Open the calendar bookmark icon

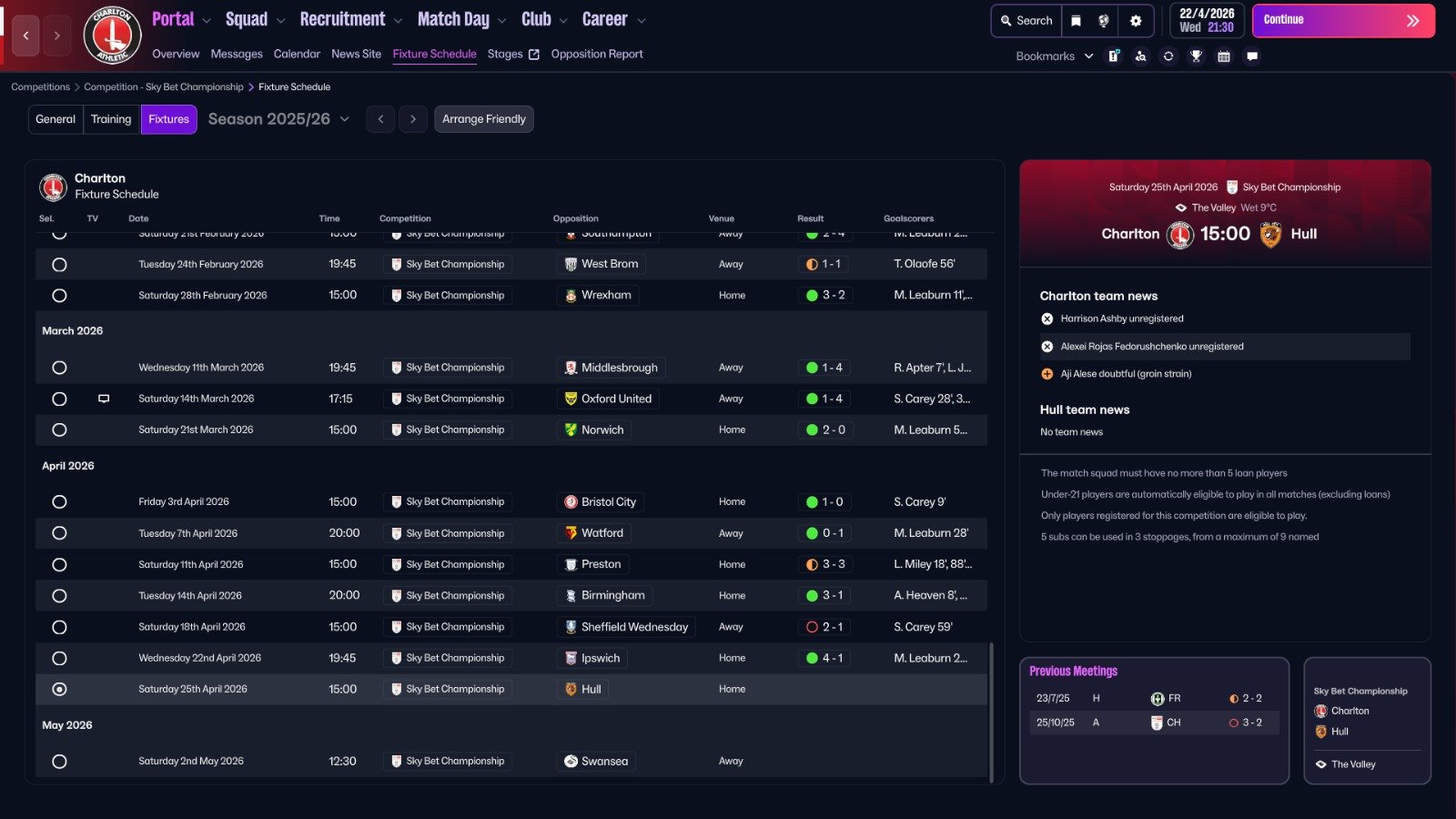[x=1224, y=56]
